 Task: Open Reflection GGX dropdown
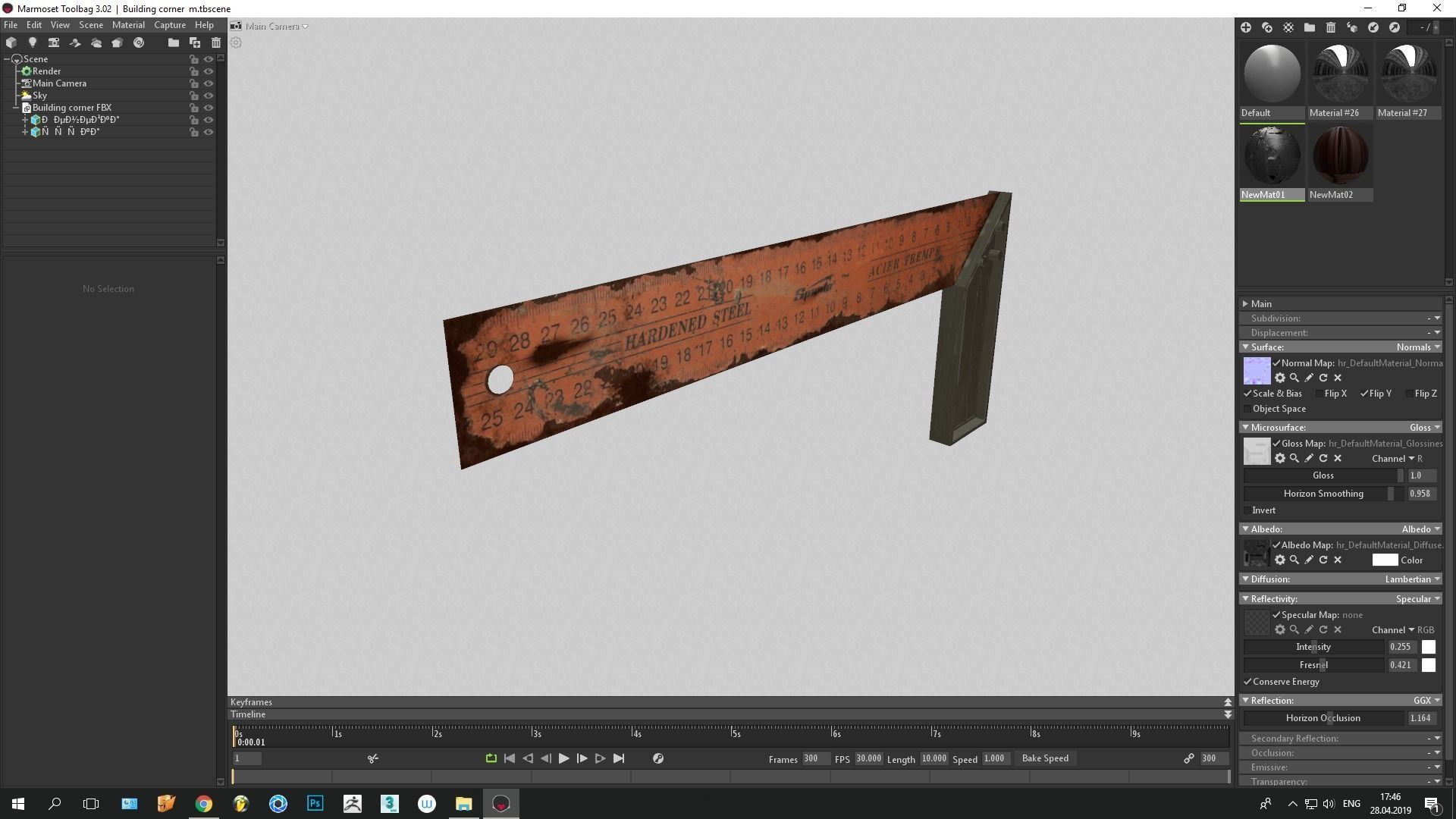point(1426,700)
